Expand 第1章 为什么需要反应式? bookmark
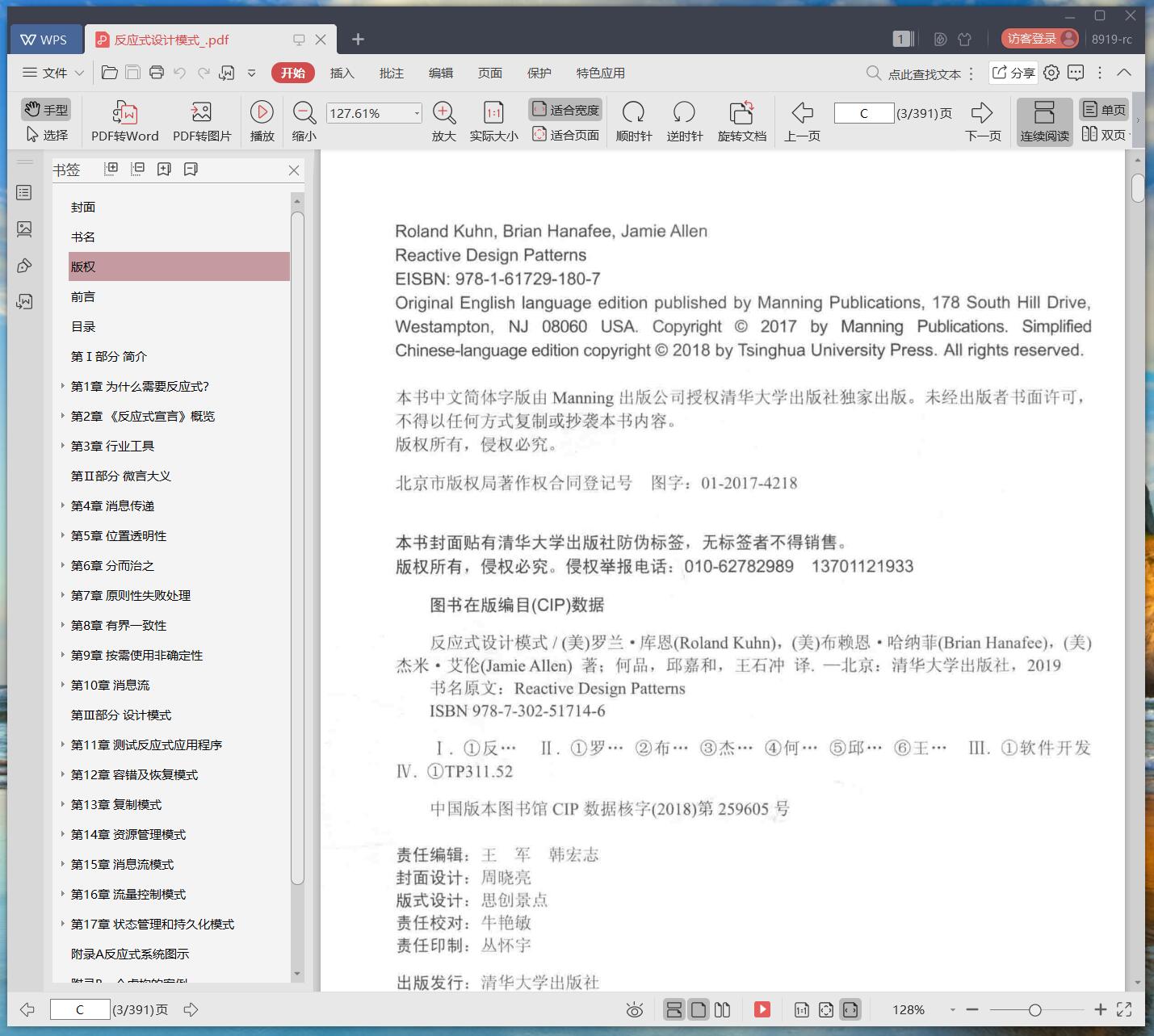The image size is (1154, 1036). 62,386
